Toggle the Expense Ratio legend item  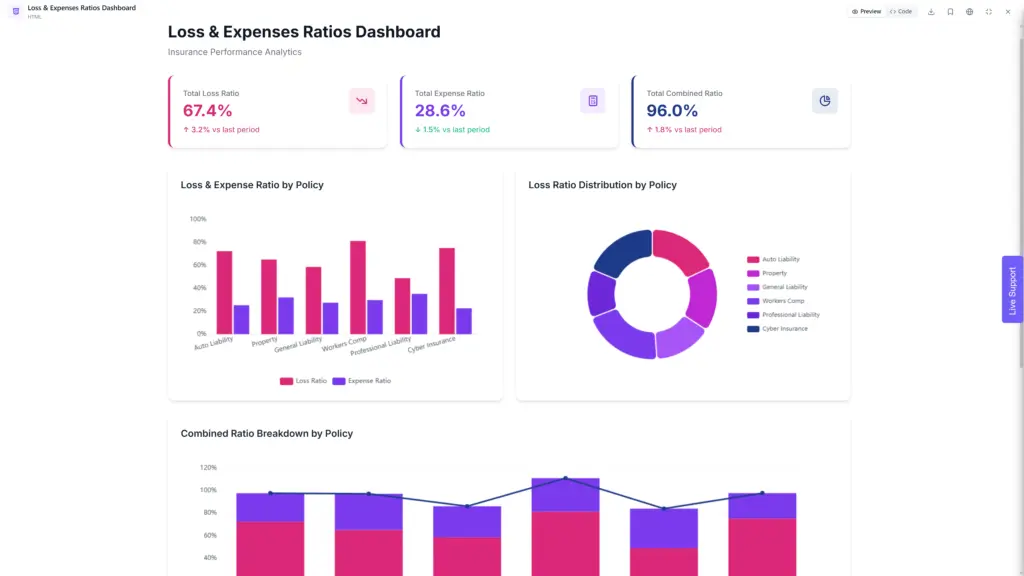tap(361, 381)
